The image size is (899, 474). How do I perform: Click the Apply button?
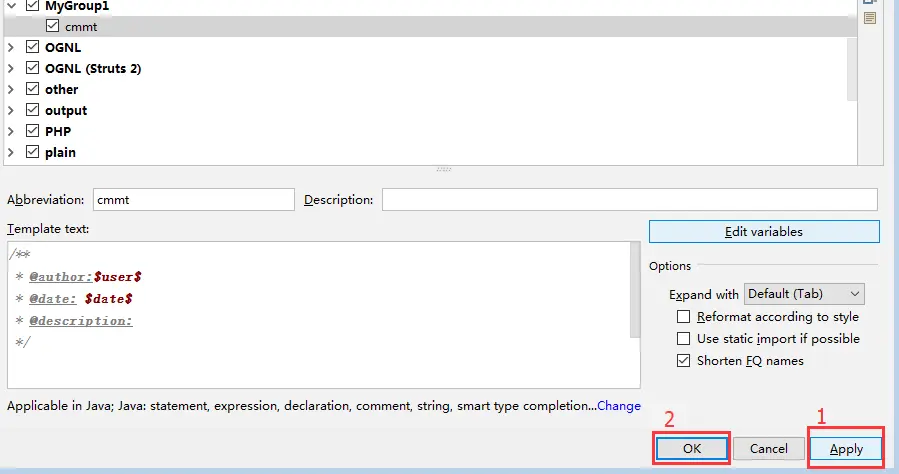click(x=846, y=448)
